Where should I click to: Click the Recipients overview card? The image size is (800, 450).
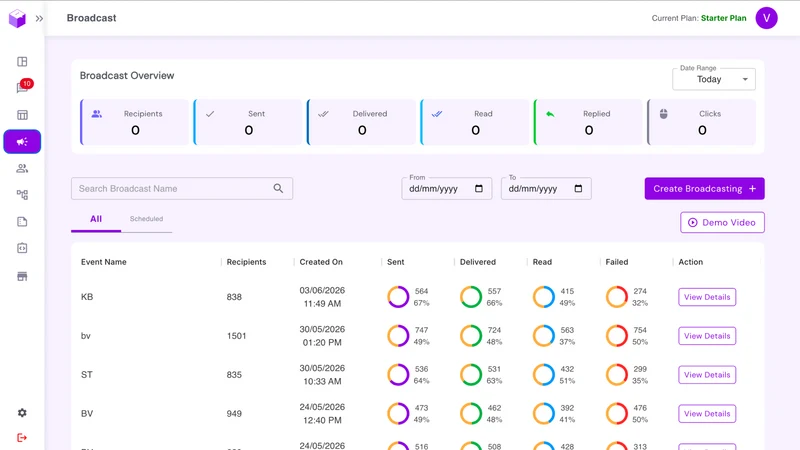tap(134, 122)
